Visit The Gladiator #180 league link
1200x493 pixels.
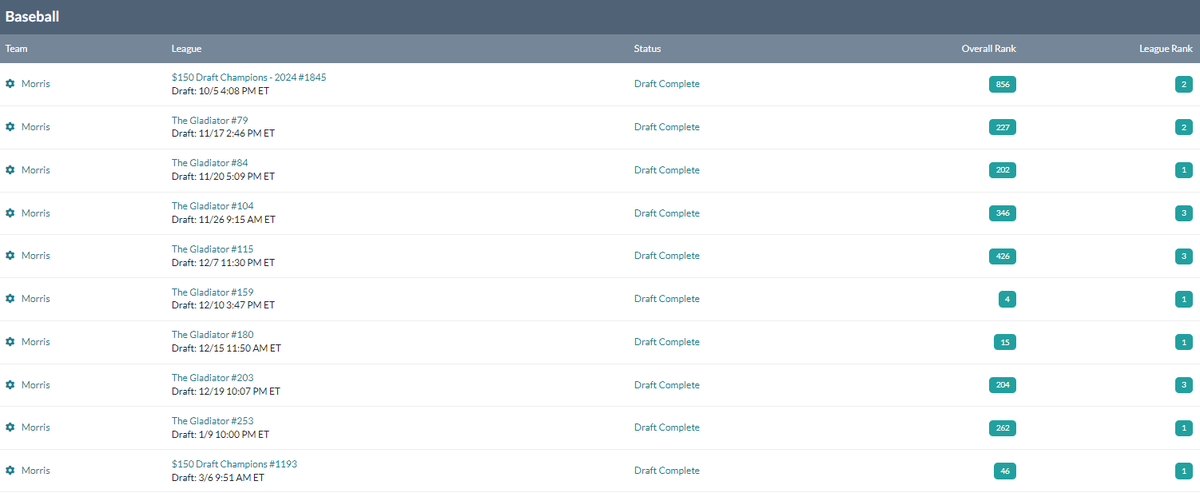coord(213,335)
